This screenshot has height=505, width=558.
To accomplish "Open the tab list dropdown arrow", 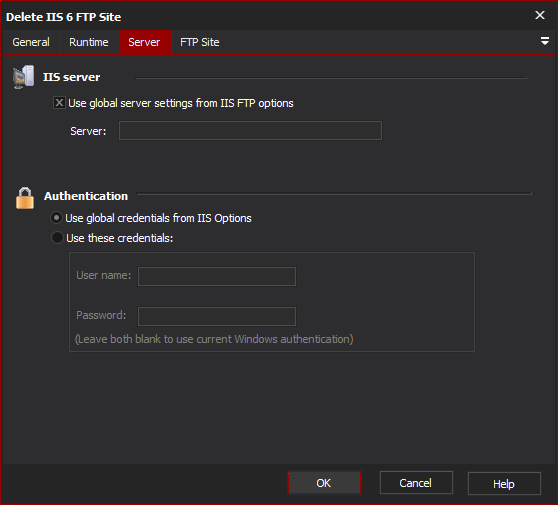I will (x=544, y=41).
